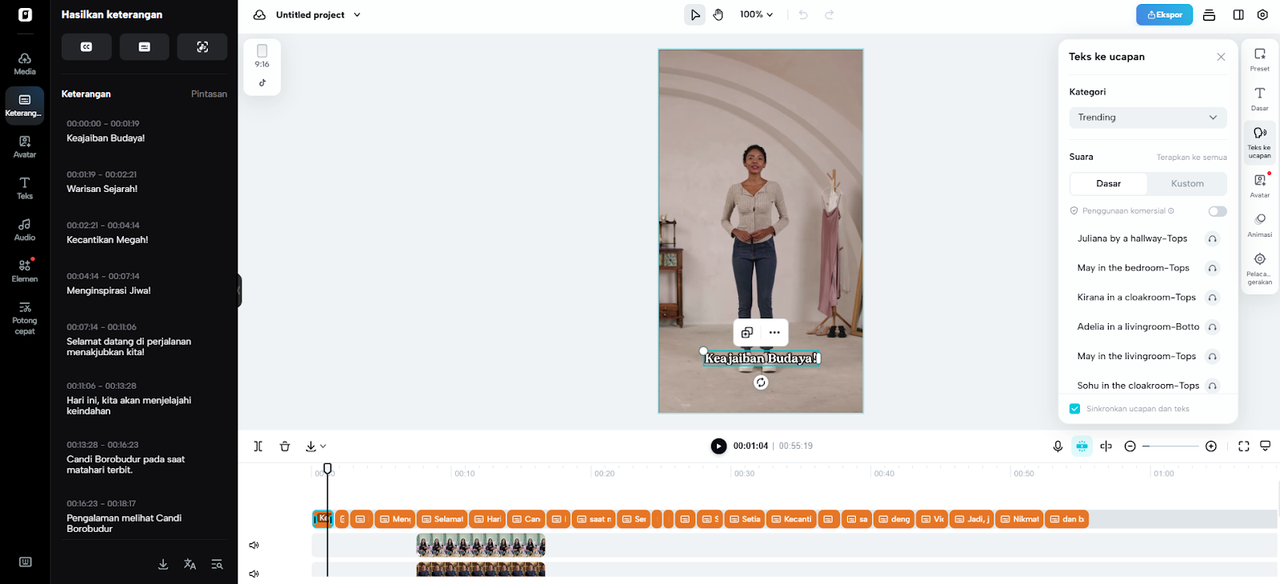Mute the first video track

254,545
